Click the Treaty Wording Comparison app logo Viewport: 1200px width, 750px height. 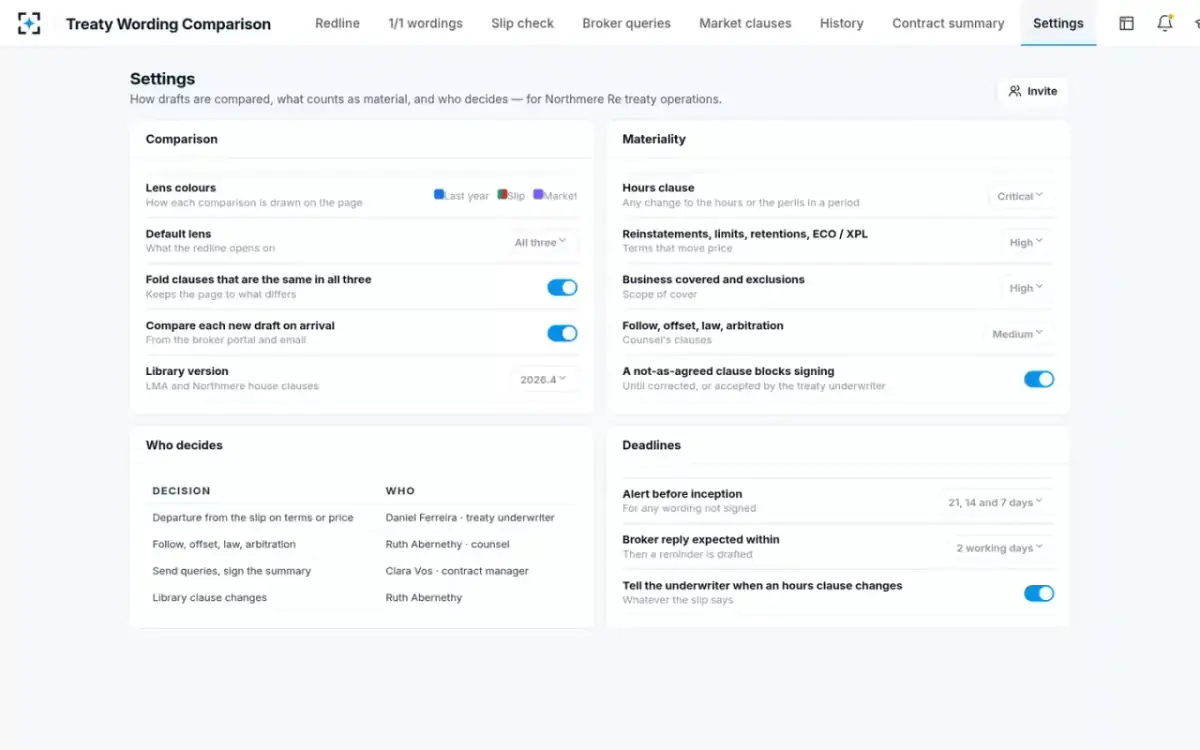pos(29,23)
